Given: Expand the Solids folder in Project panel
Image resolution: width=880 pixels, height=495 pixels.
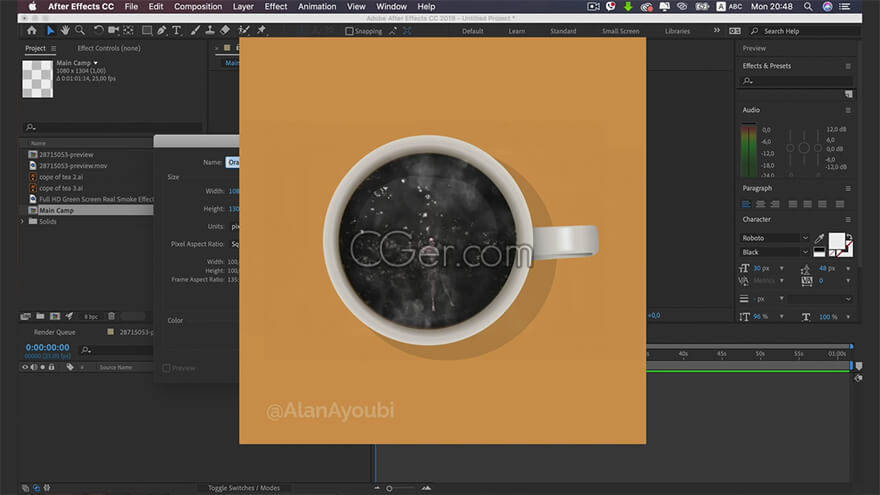Looking at the screenshot, I should (22, 222).
